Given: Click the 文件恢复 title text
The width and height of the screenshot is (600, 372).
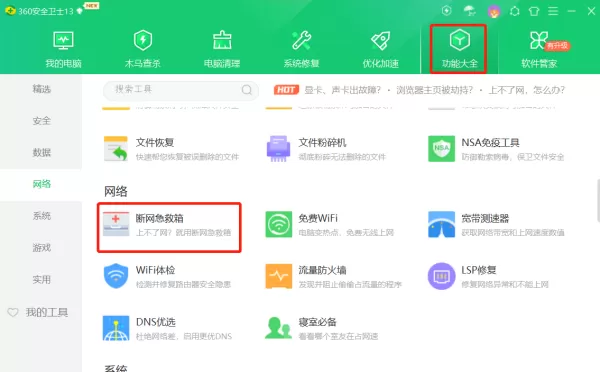Looking at the screenshot, I should [x=155, y=143].
